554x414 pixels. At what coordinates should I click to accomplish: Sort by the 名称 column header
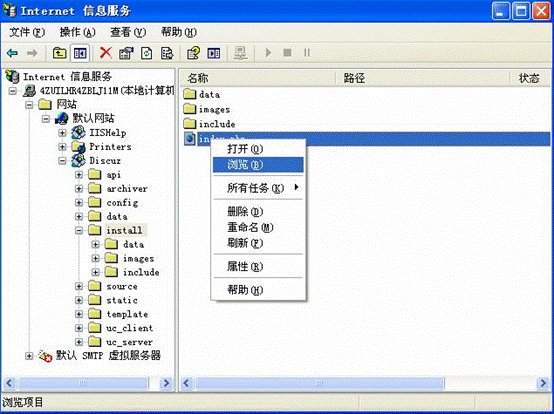pyautogui.click(x=257, y=78)
